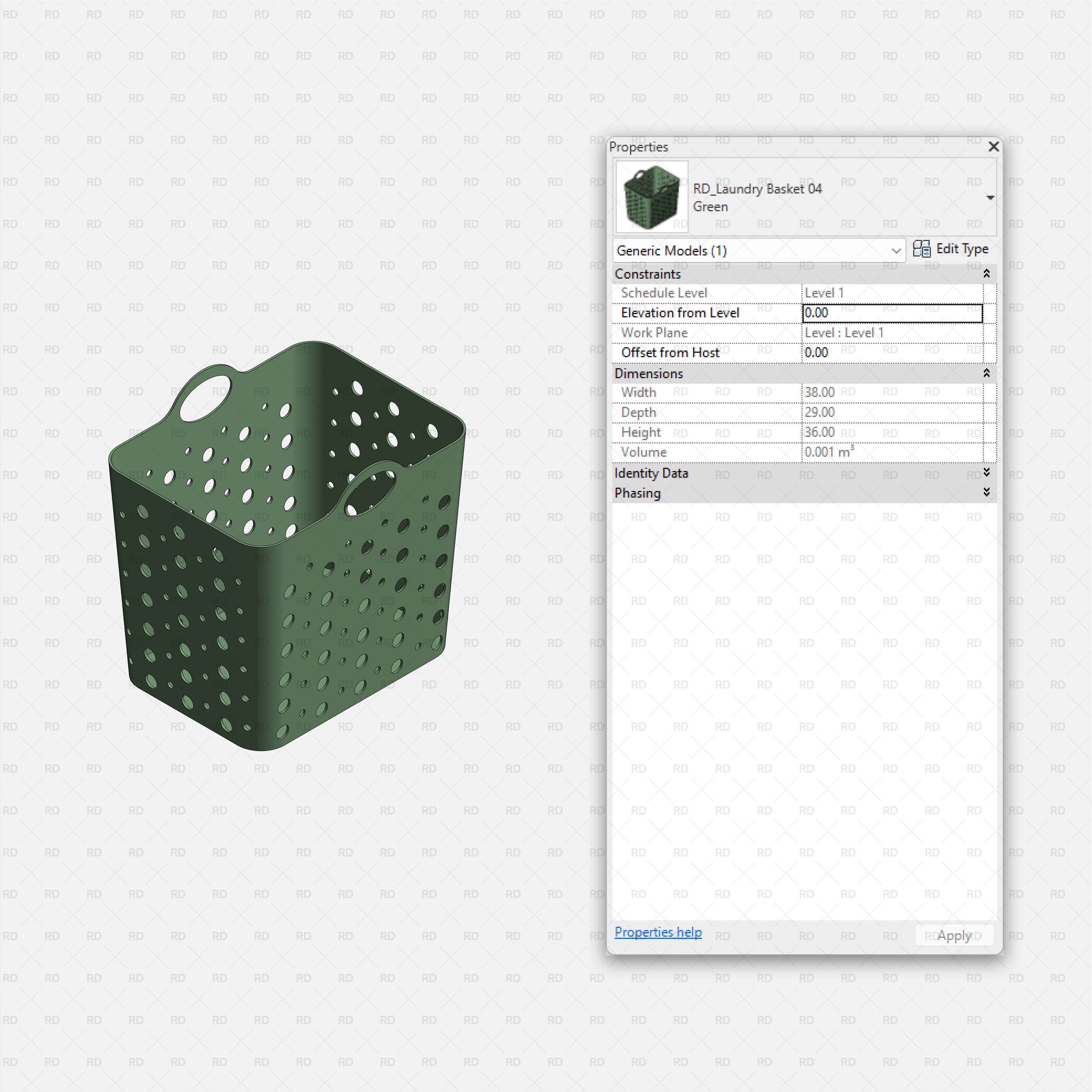Viewport: 1092px width, 1092px height.
Task: Click the Apply button
Action: [953, 935]
